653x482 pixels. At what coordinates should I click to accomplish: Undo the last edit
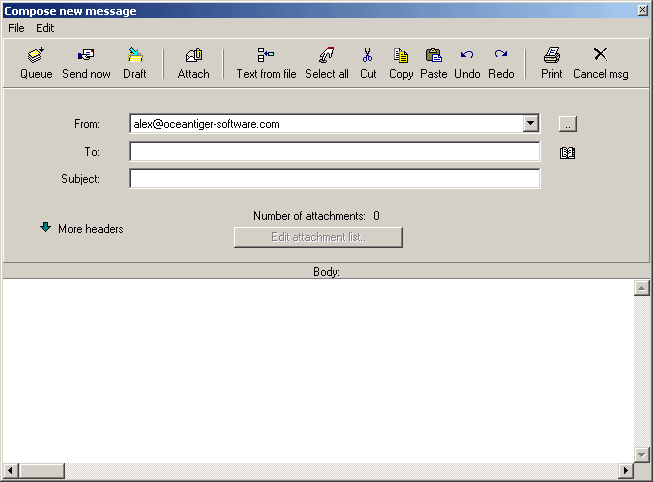pyautogui.click(x=467, y=63)
